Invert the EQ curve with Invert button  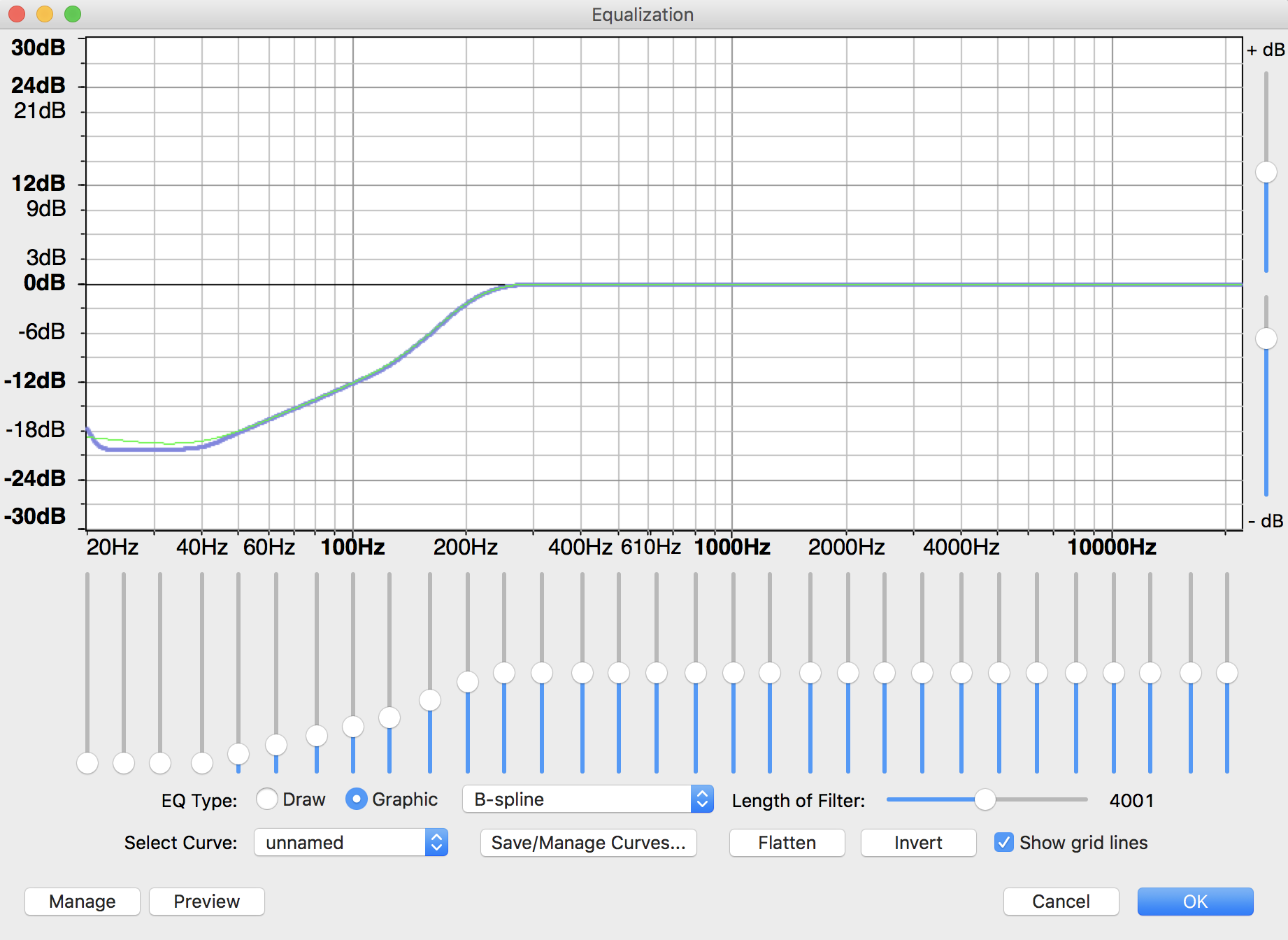pos(917,842)
